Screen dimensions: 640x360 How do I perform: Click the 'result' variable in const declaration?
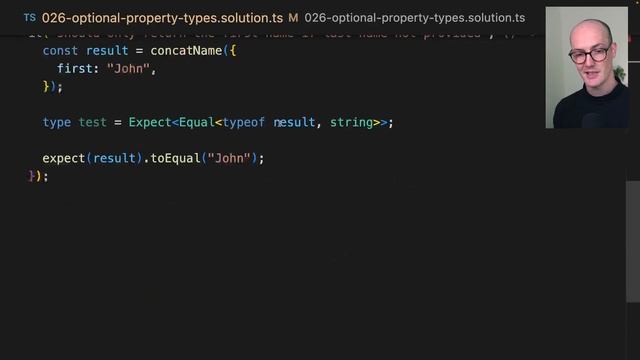click(107, 51)
